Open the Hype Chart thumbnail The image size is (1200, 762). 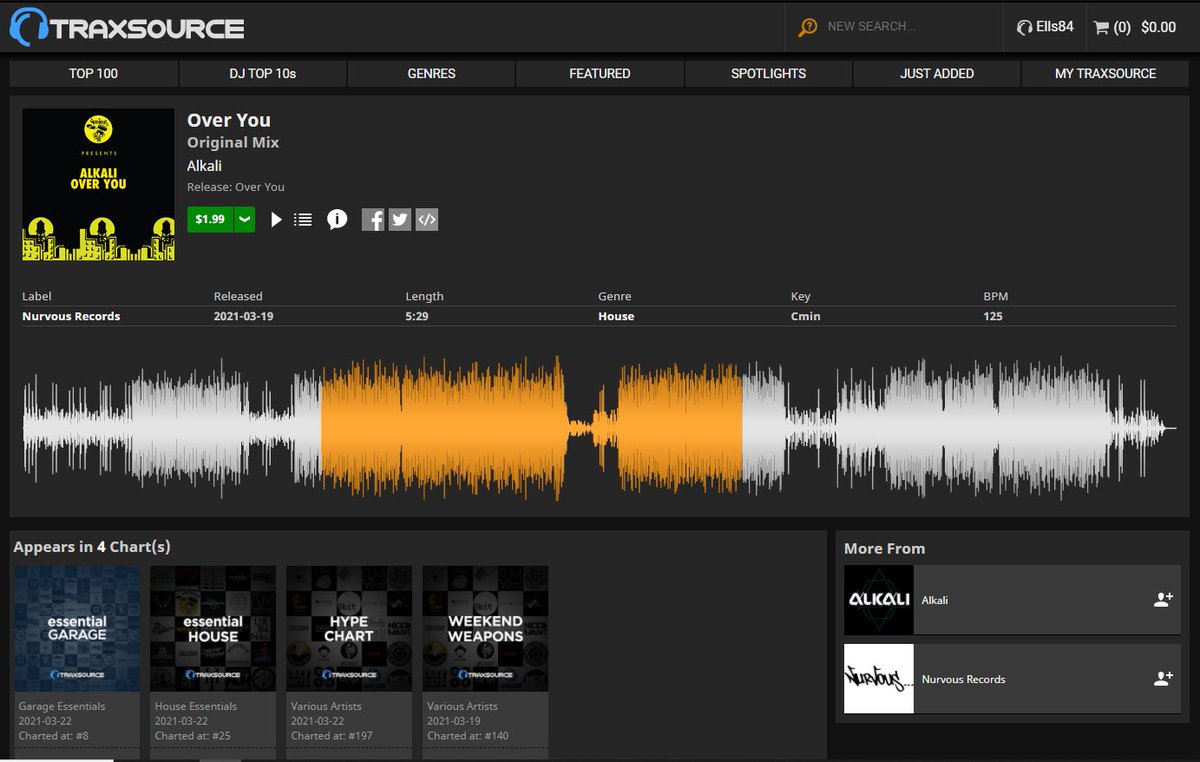[x=349, y=628]
